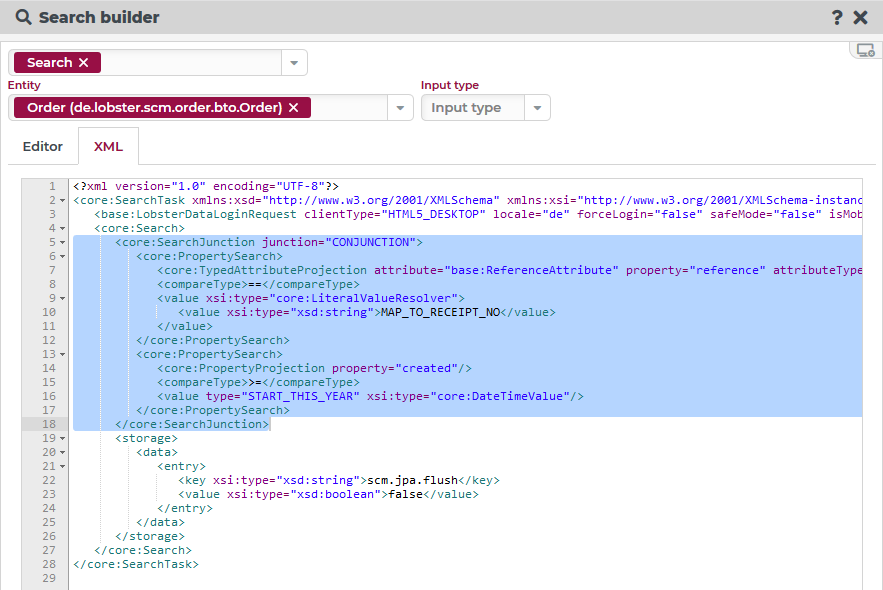Click the core:TypedAttributeProjection tag on line 7
The image size is (883, 590).
click(x=262, y=270)
